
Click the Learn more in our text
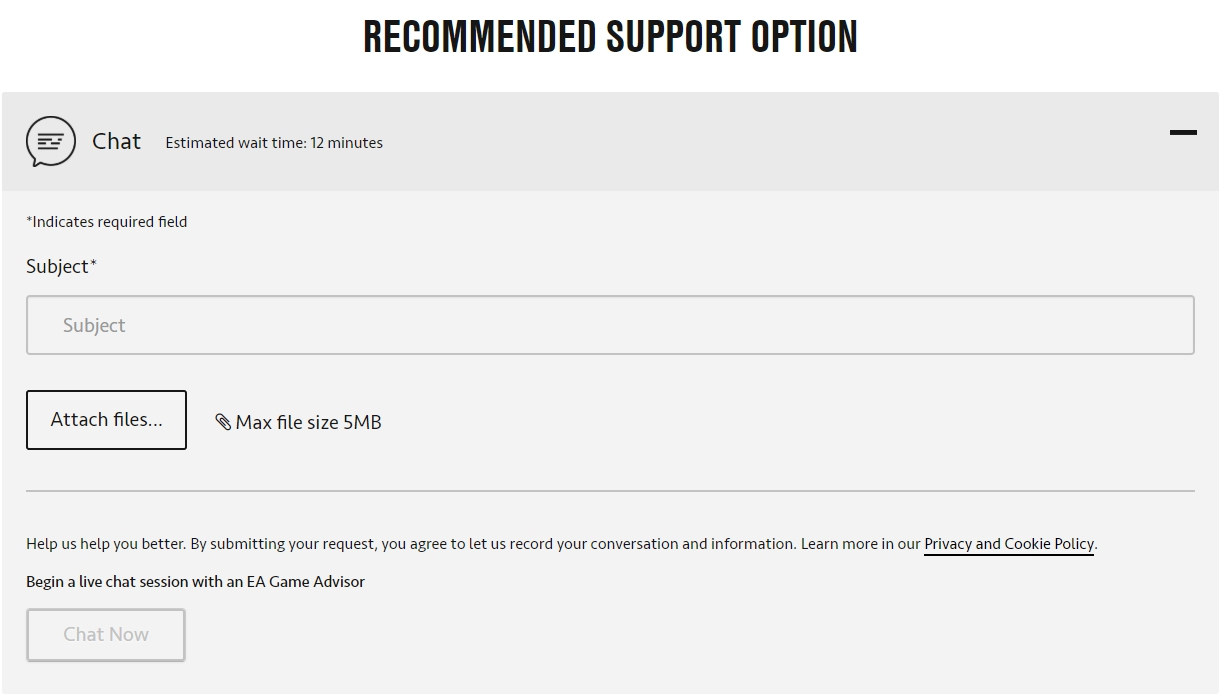(860, 544)
